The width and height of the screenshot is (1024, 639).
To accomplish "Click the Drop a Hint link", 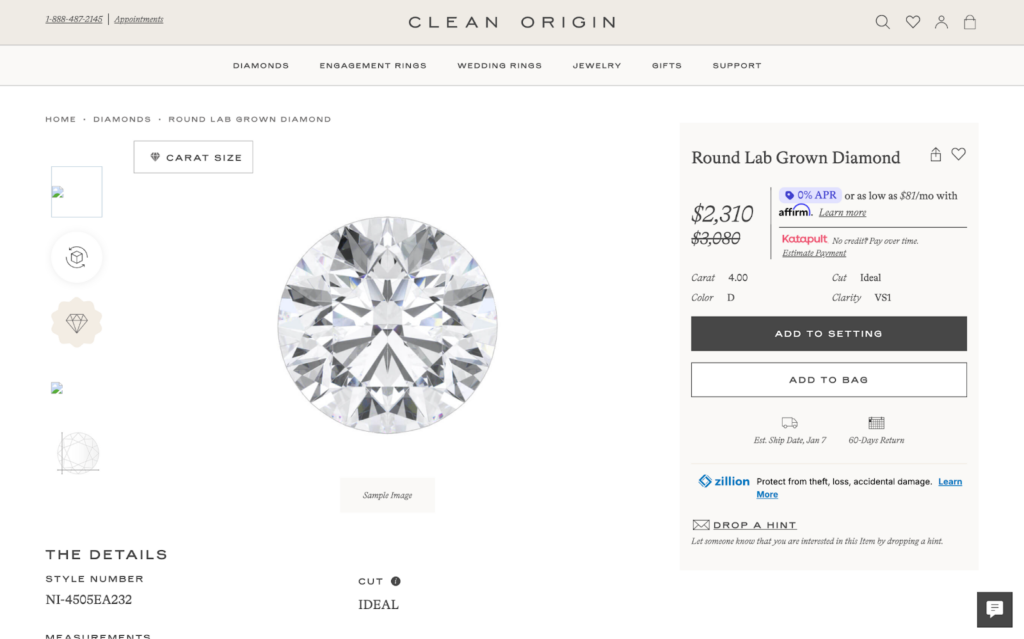I will pos(754,525).
